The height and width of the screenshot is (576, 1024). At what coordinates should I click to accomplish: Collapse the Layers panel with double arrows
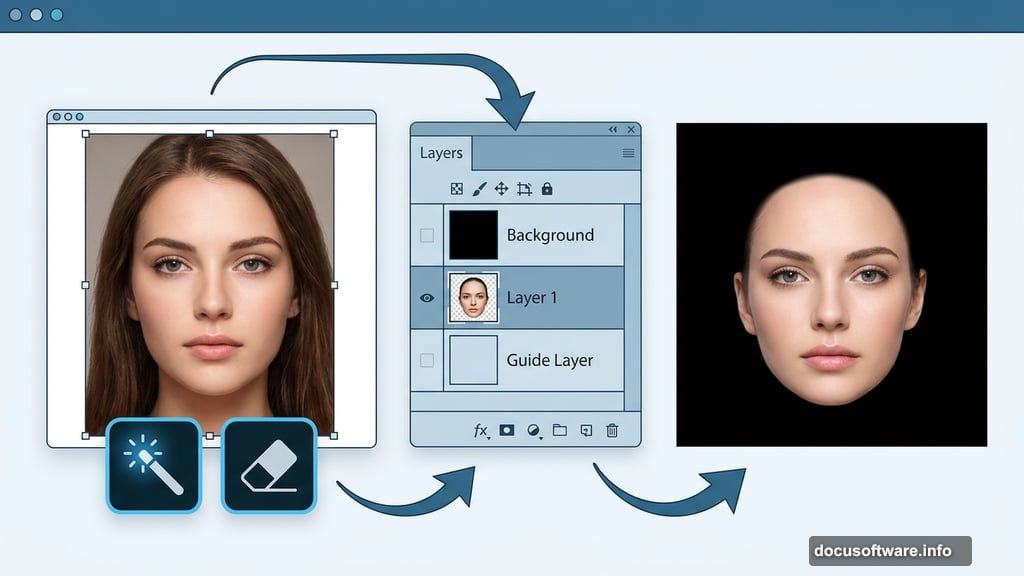tap(613, 130)
